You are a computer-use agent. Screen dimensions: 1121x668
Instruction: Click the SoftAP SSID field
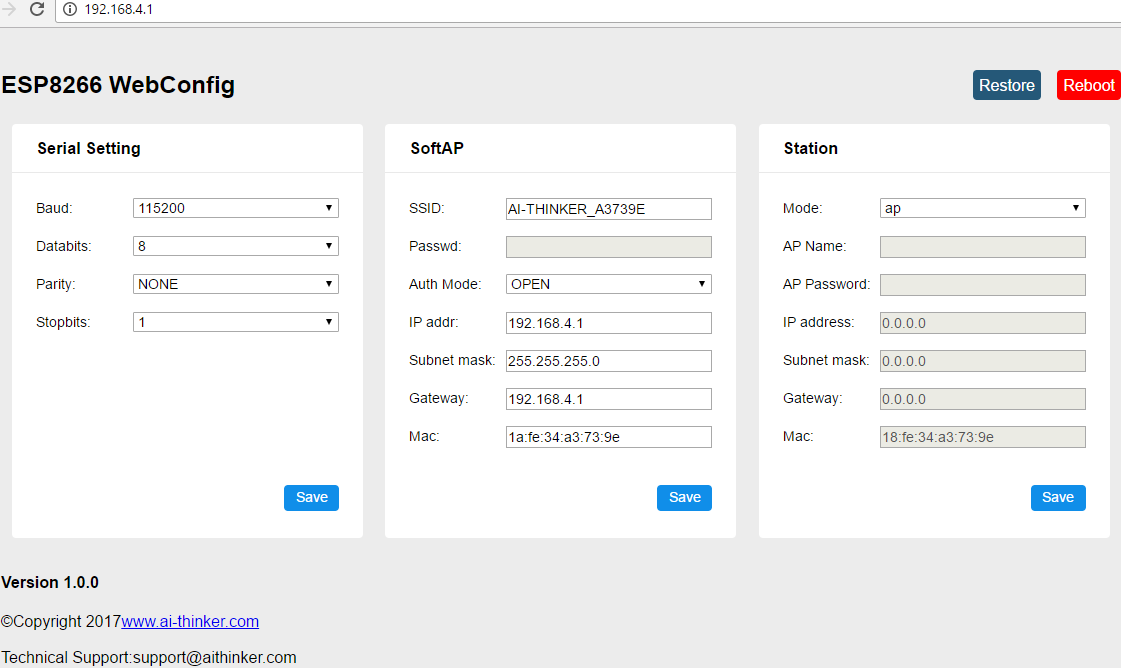[x=609, y=209]
